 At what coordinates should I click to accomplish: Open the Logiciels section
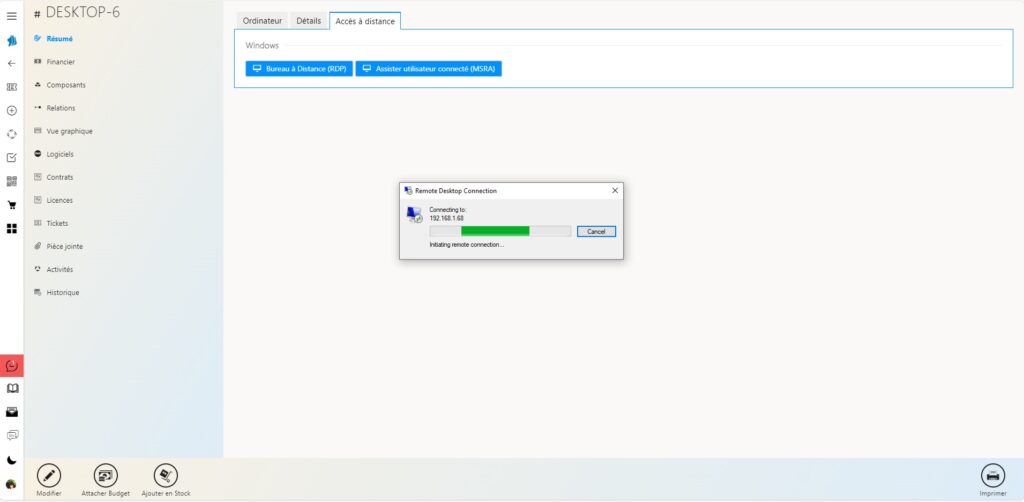tap(60, 154)
